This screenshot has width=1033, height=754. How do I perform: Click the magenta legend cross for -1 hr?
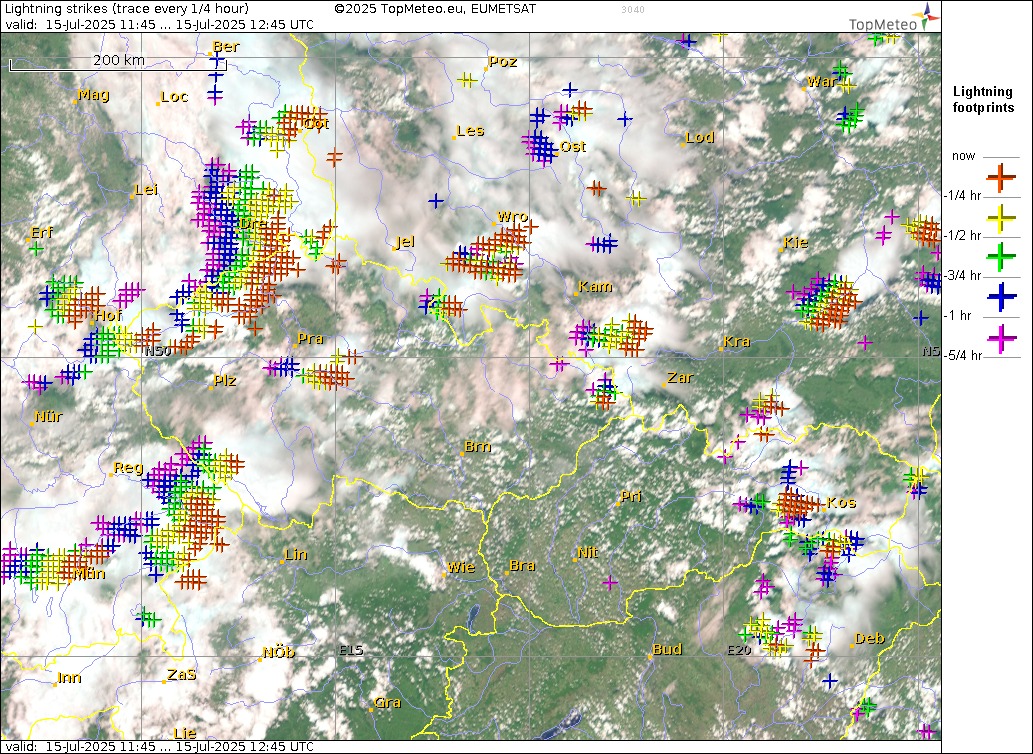point(1001,337)
